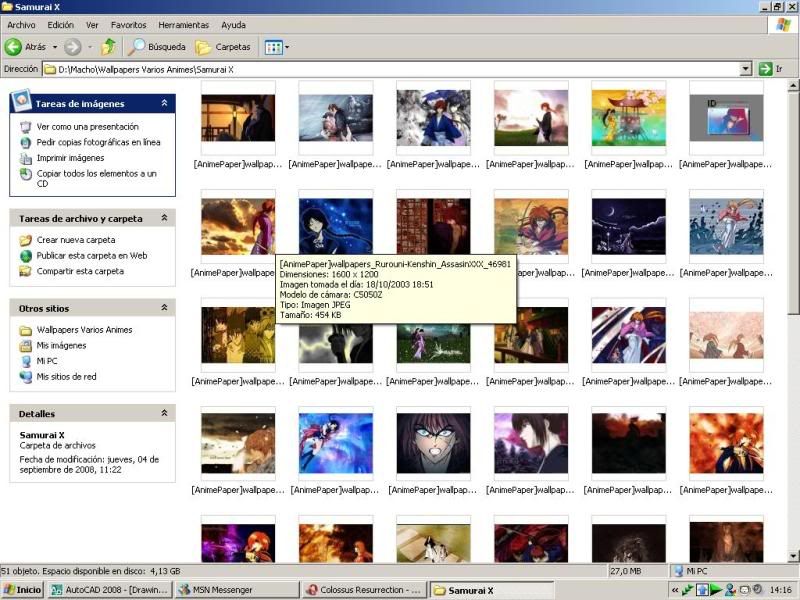Open the Herramientas menu
This screenshot has width=800, height=600.
184,25
